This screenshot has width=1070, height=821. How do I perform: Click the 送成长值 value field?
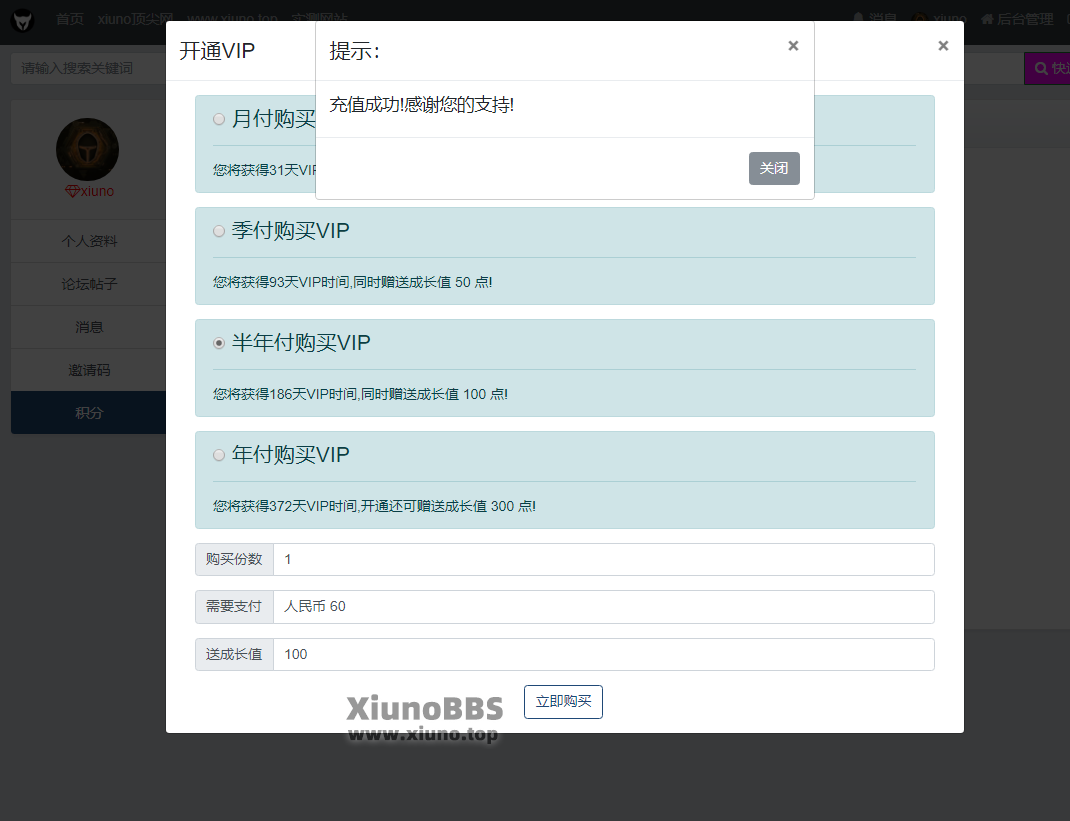pos(603,654)
